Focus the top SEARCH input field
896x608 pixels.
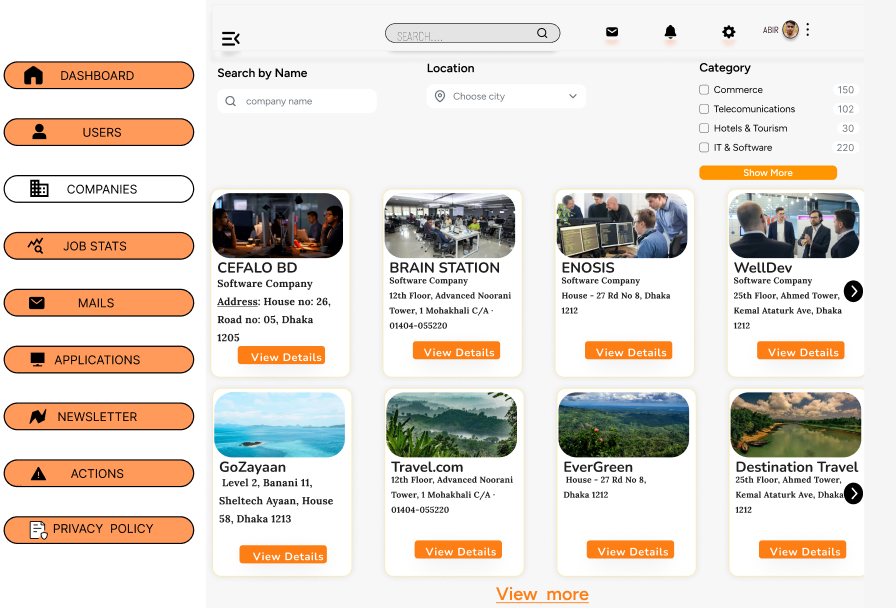(473, 33)
